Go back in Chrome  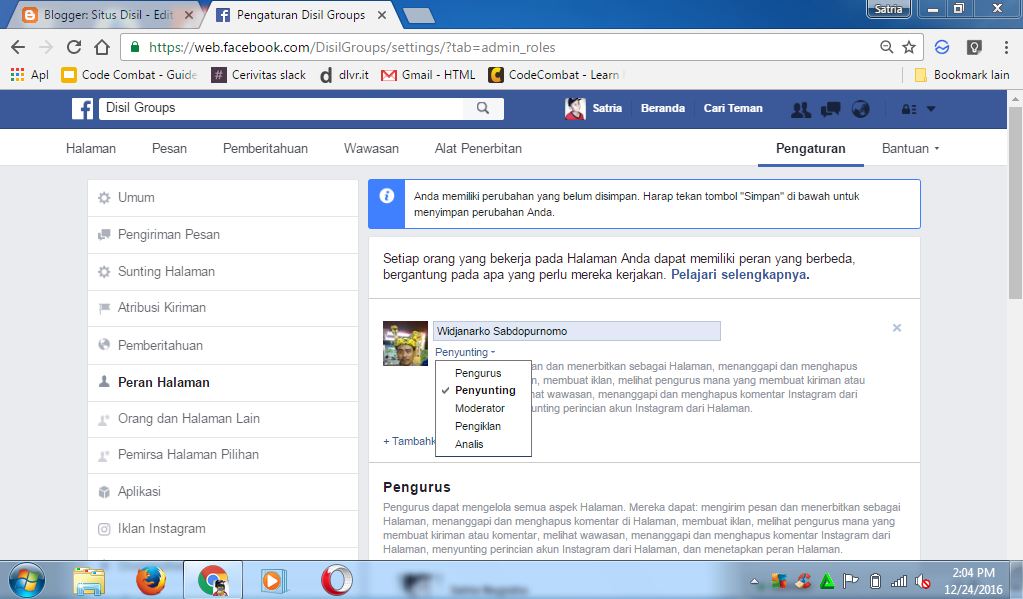point(18,47)
